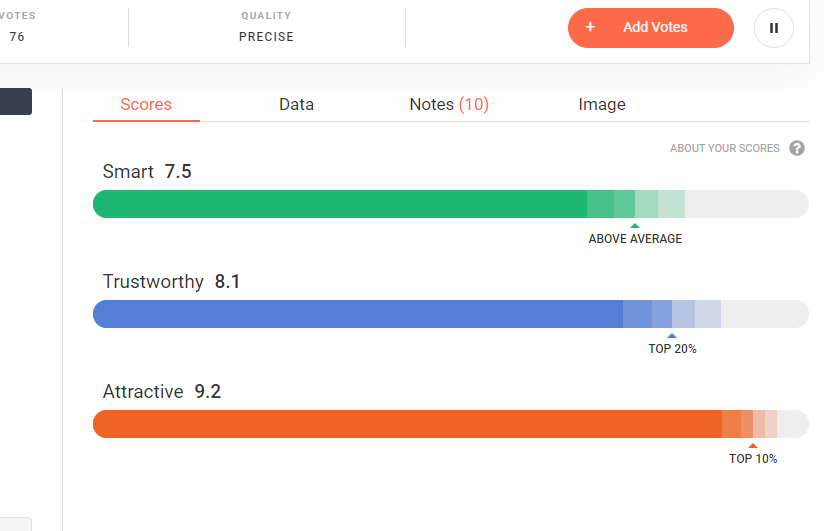Open the About Your Scores help icon
Screen dimensions: 824x531
(797, 148)
